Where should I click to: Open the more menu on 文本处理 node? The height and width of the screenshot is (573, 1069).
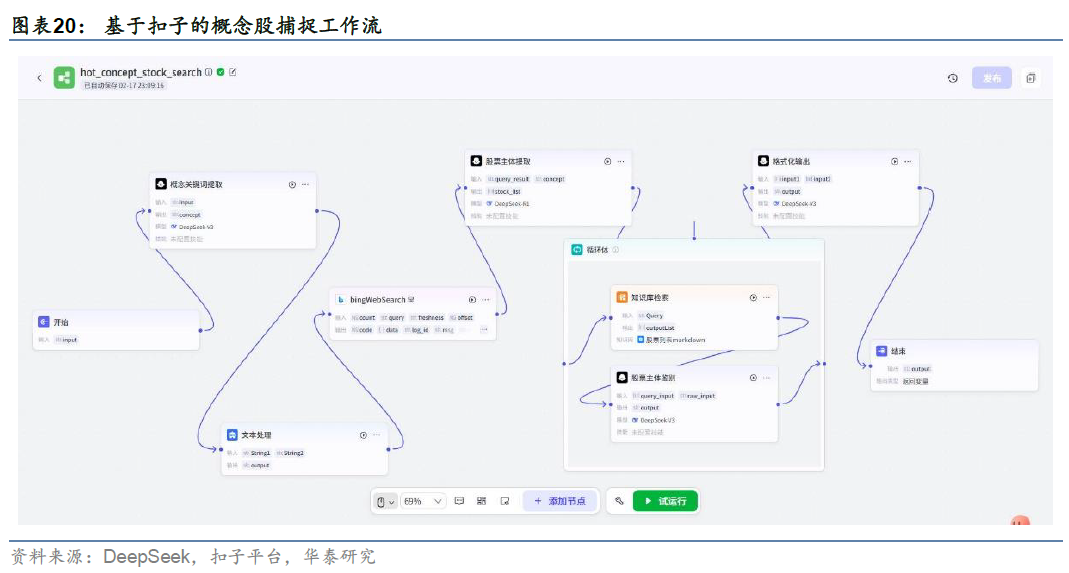click(x=376, y=435)
